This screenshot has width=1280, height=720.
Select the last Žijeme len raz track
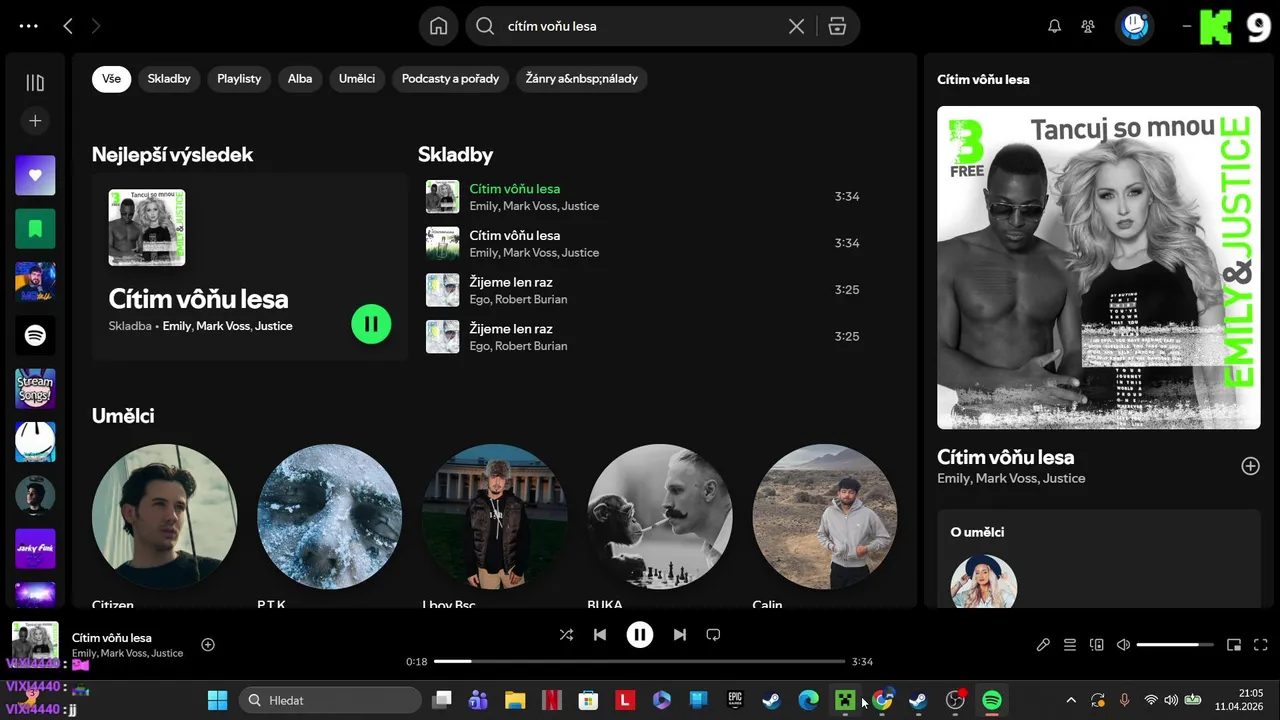[643, 337]
